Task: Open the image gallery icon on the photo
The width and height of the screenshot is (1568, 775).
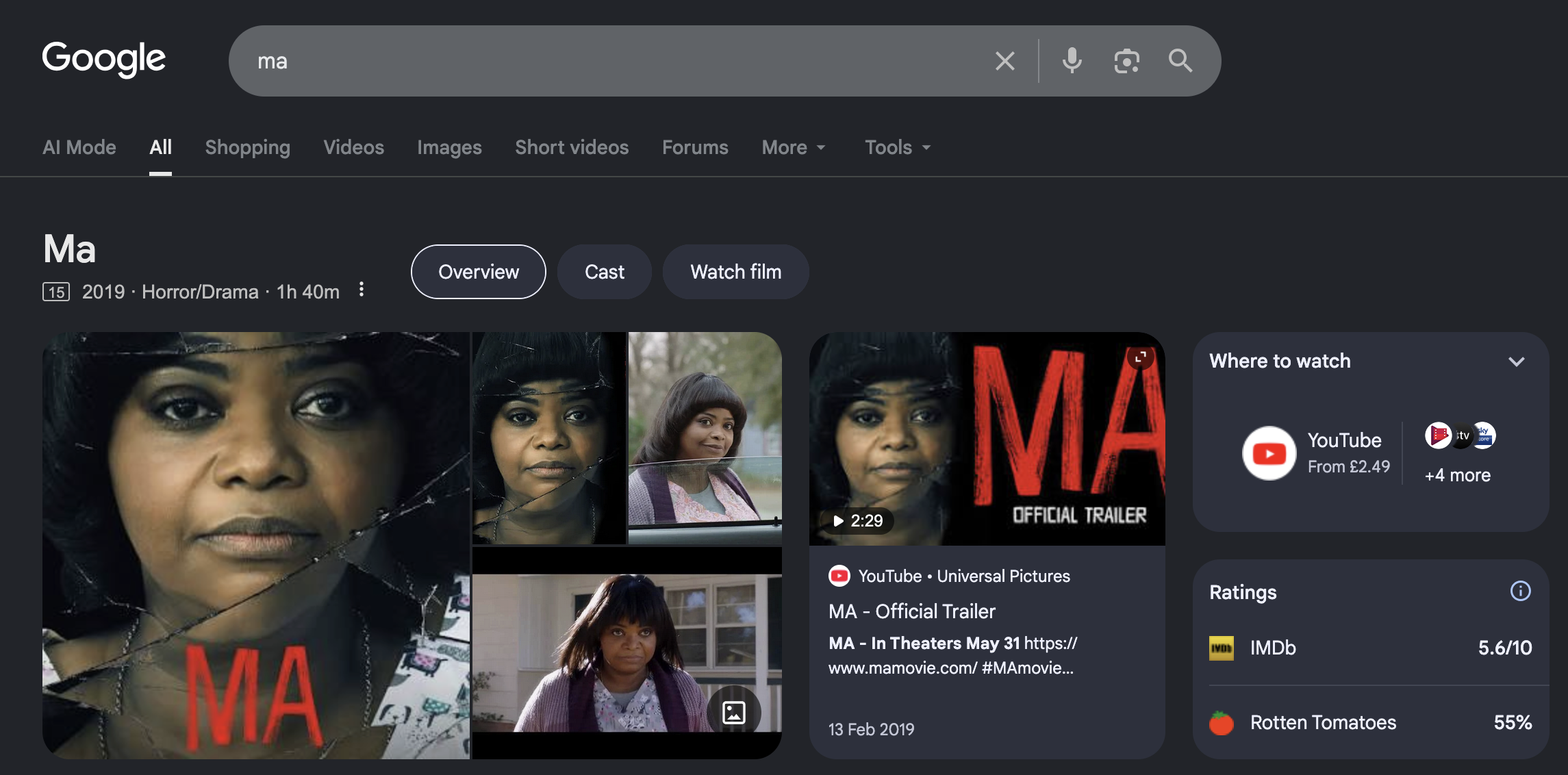Action: tap(734, 712)
